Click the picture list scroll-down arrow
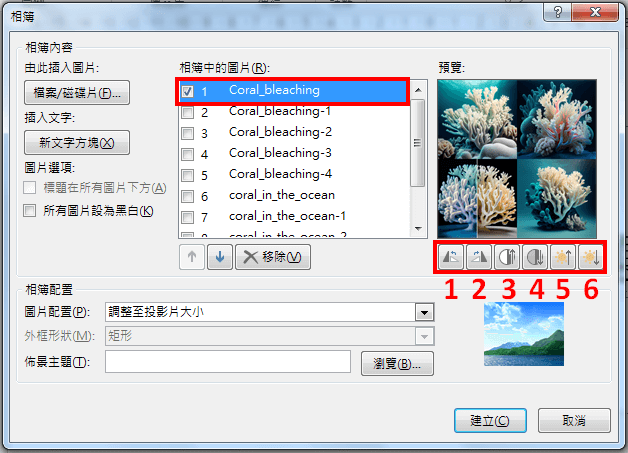This screenshot has height=453, width=628. [x=419, y=229]
